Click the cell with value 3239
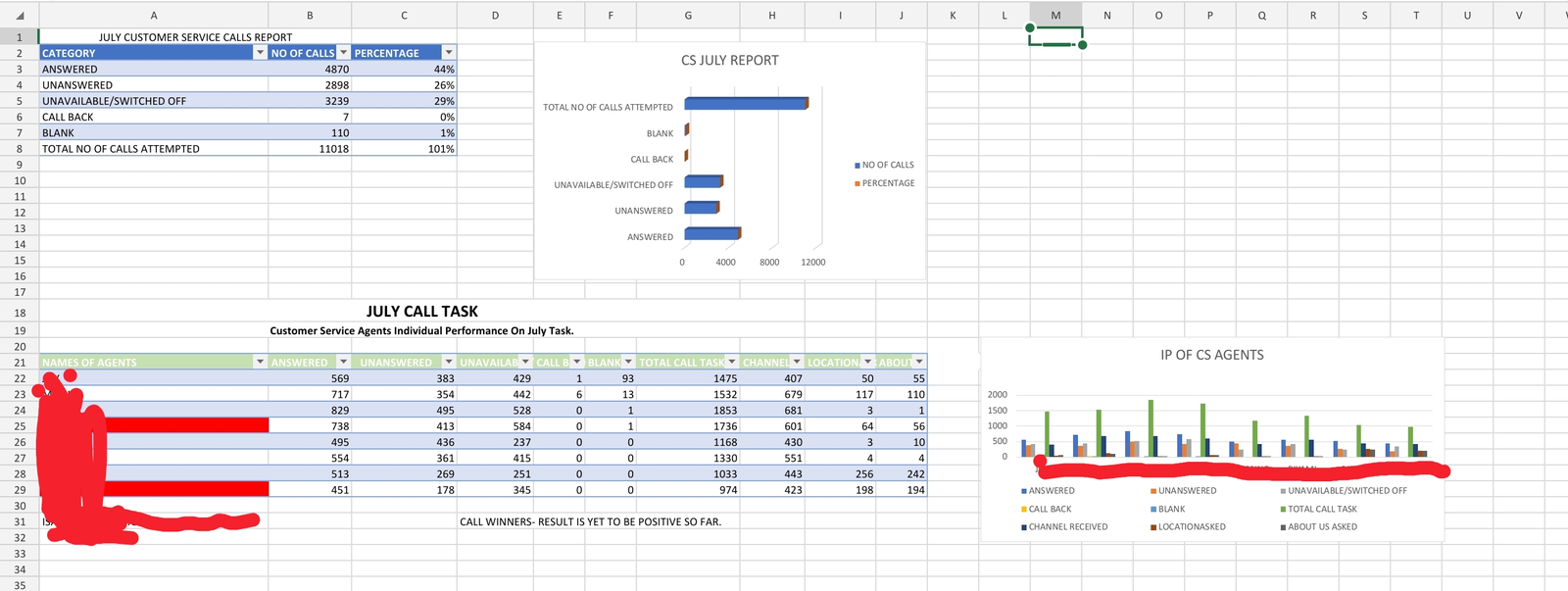The width and height of the screenshot is (1568, 591). (310, 101)
